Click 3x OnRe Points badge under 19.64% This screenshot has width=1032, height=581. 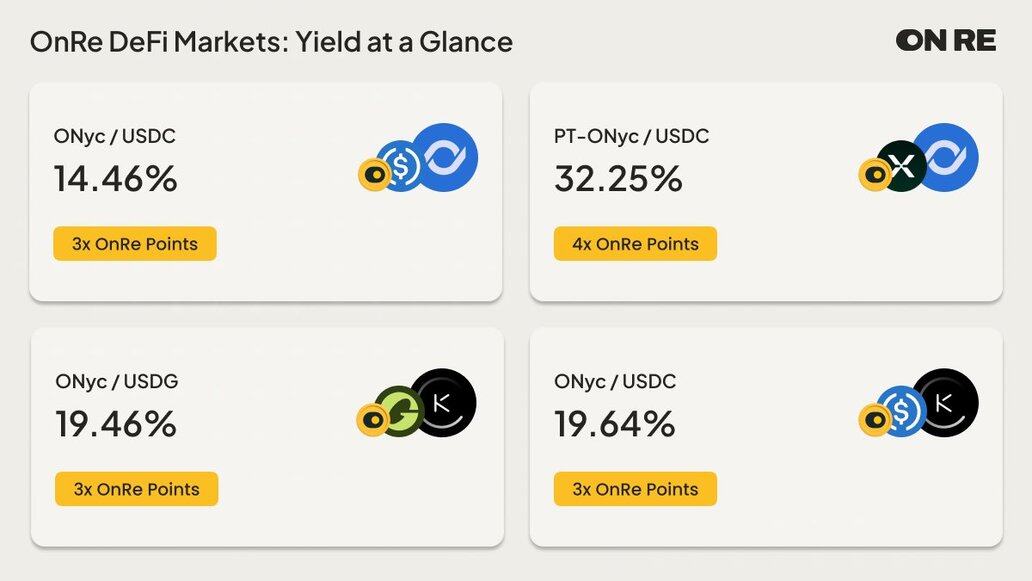tap(635, 489)
